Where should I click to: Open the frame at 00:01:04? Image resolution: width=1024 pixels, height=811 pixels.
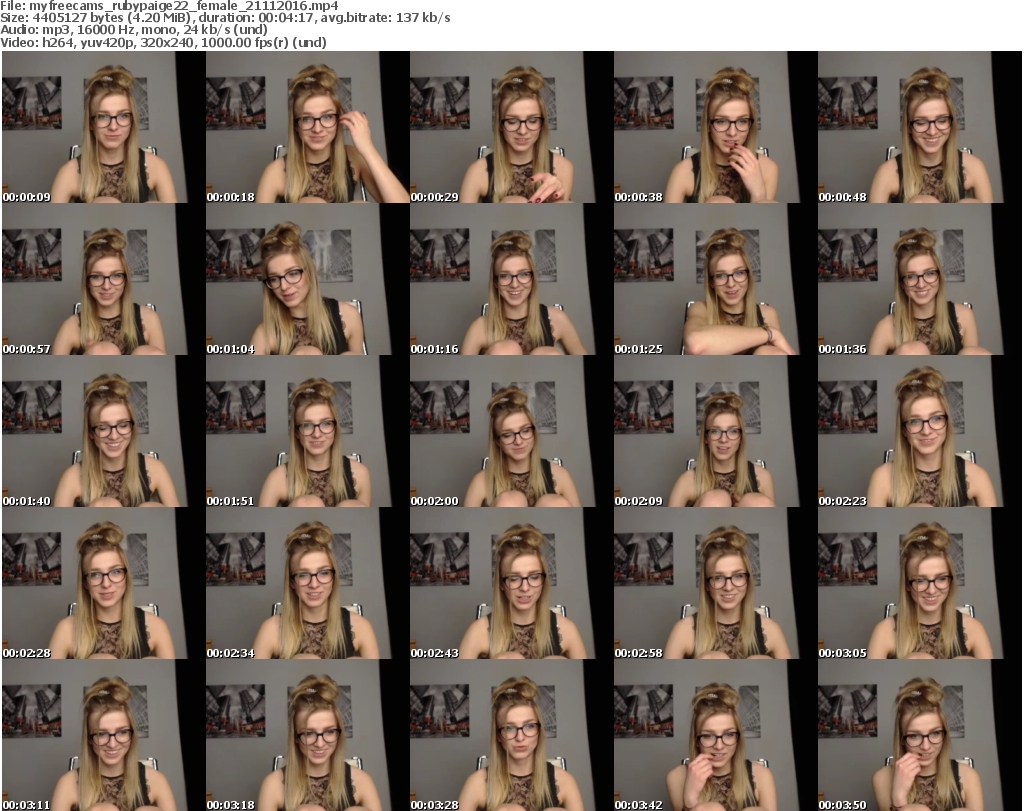tap(308, 279)
